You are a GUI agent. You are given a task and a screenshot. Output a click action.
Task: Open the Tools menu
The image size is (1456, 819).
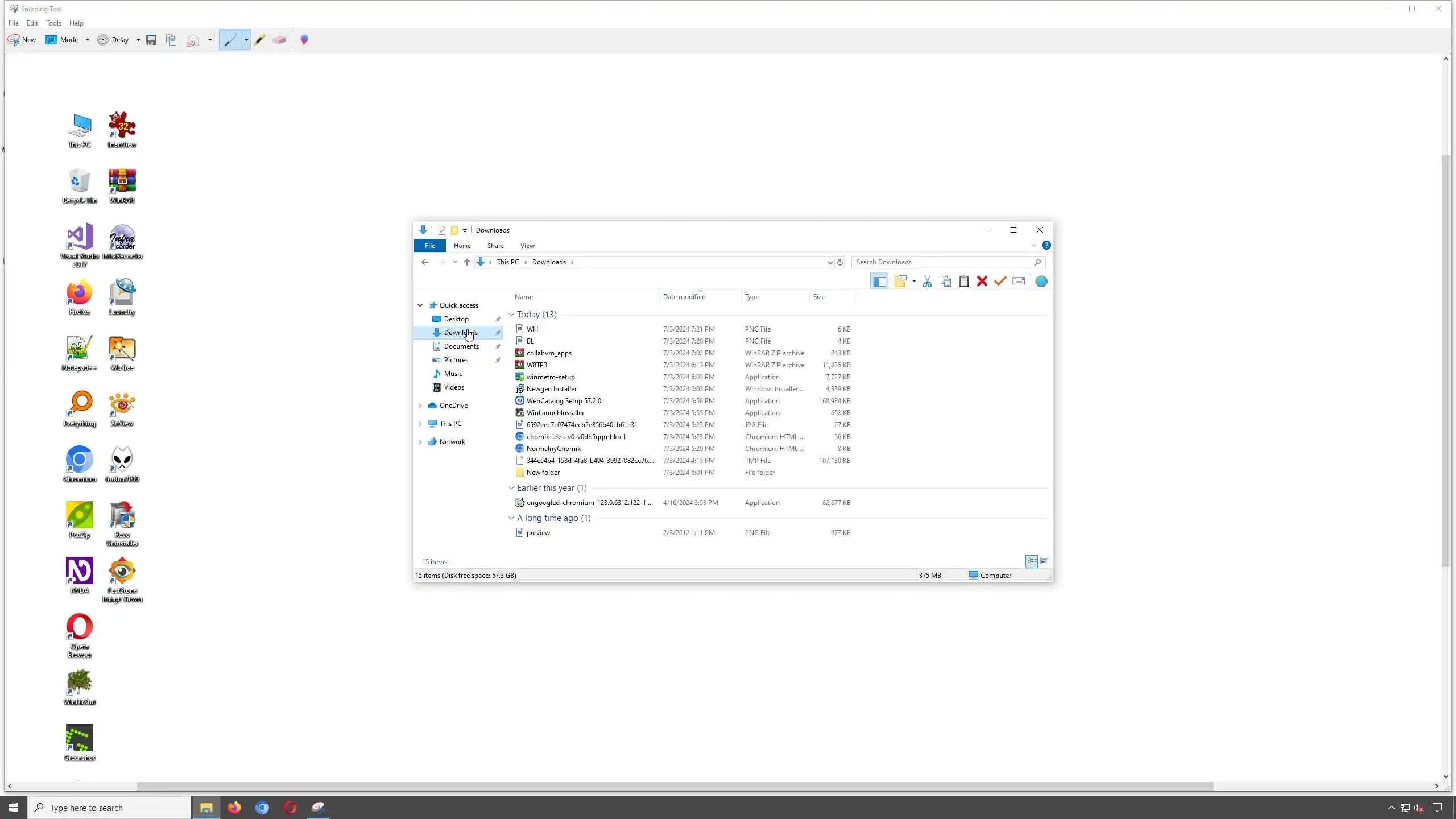coord(53,23)
